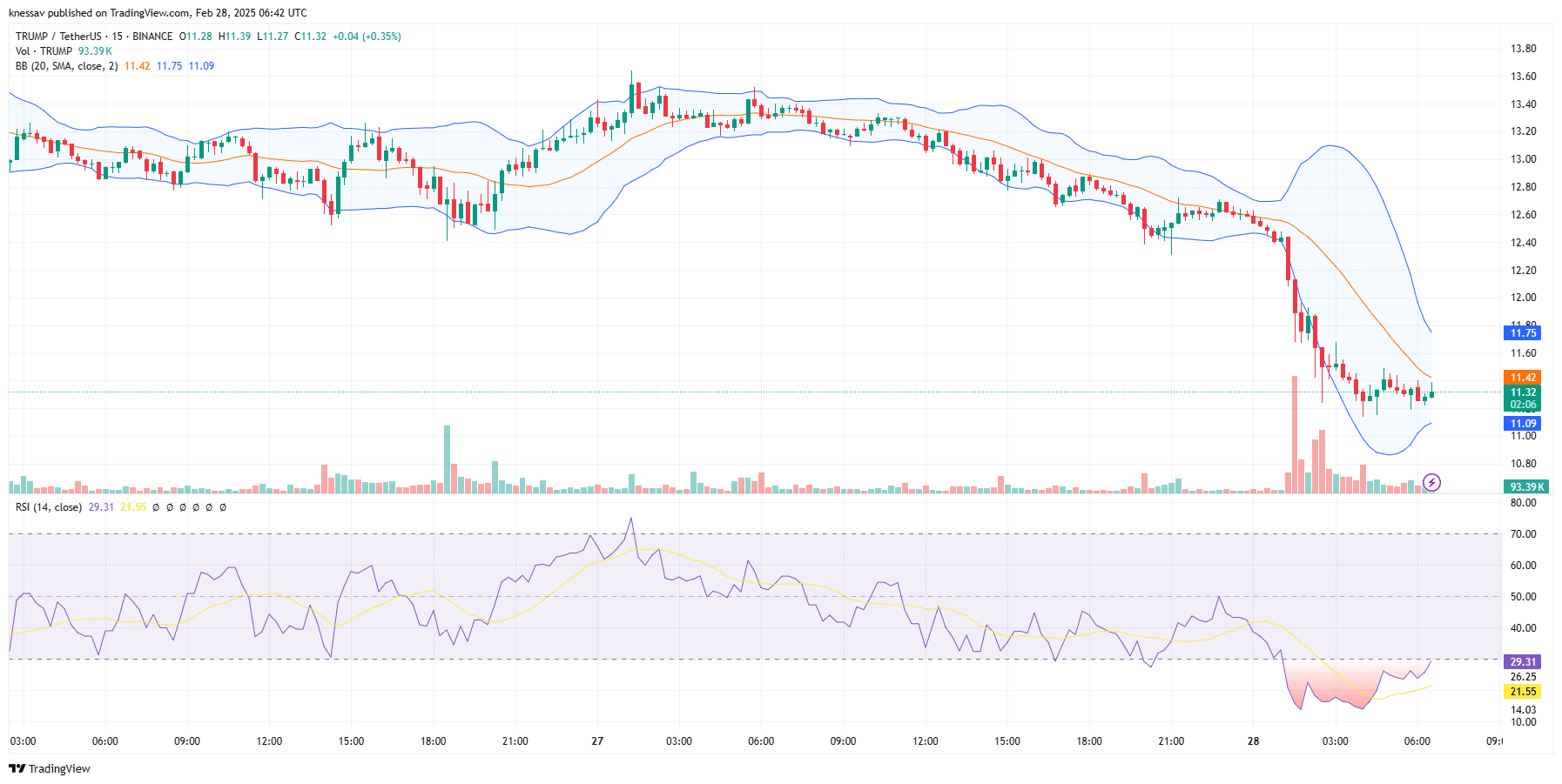Image resolution: width=1562 pixels, height=784 pixels.
Task: Click the orange '11.42' value in BB legend
Action: pyautogui.click(x=137, y=66)
